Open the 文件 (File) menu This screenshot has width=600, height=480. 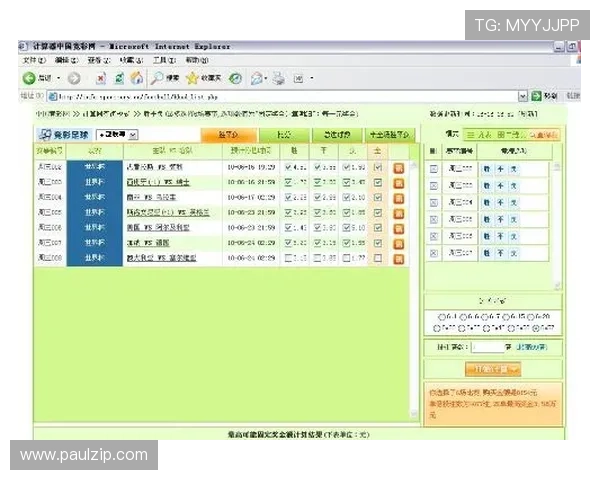coord(34,60)
